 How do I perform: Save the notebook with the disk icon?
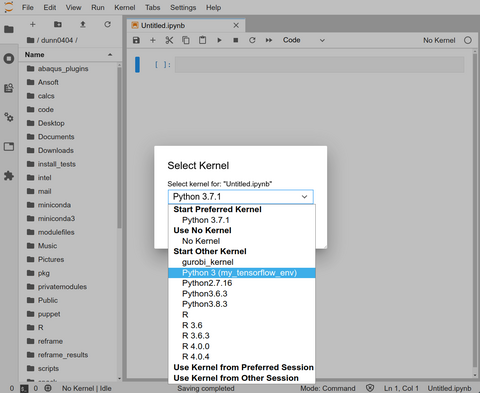pyautogui.click(x=136, y=40)
